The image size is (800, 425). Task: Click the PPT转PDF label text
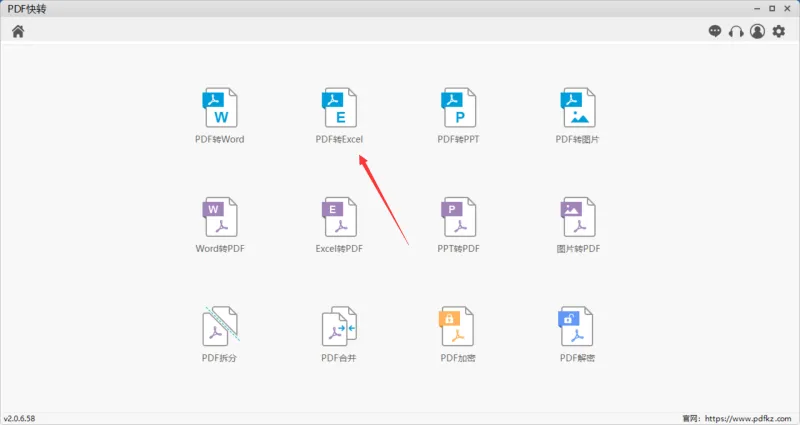point(458,248)
